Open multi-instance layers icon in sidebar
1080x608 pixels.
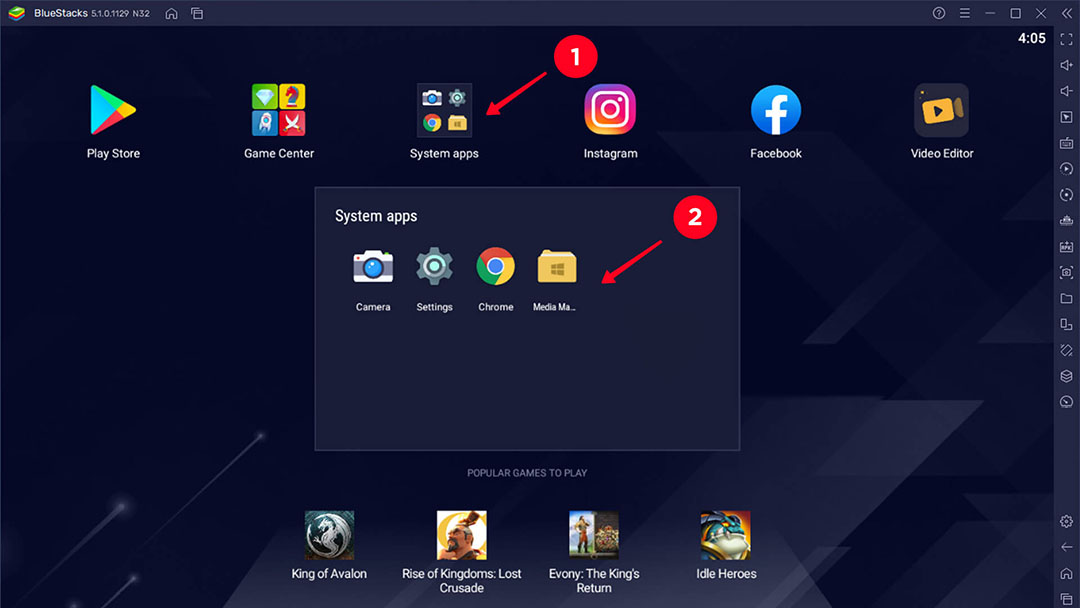pos(1066,376)
